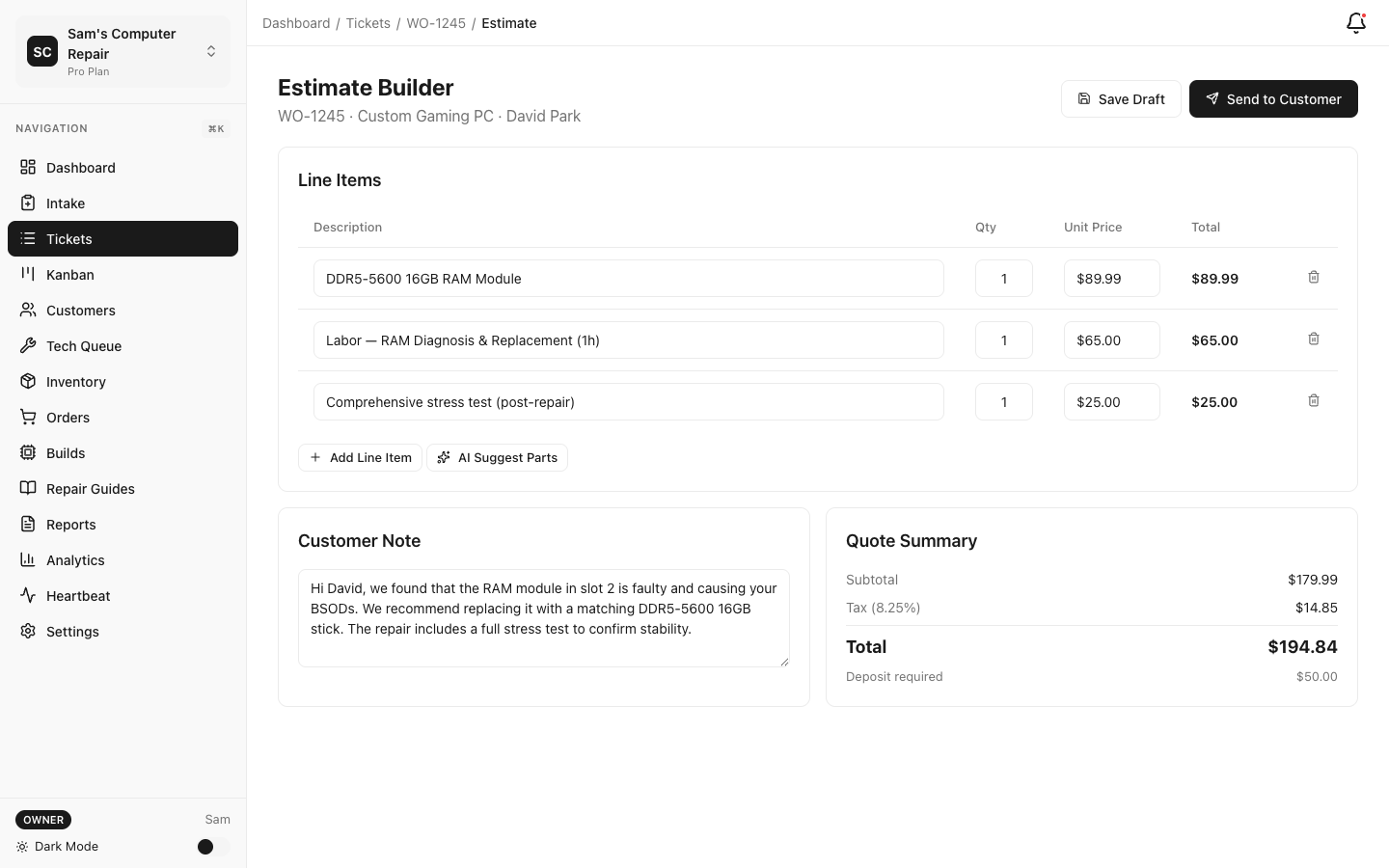1389x868 pixels.
Task: Open Repair Guides via the book icon
Action: coord(28,488)
